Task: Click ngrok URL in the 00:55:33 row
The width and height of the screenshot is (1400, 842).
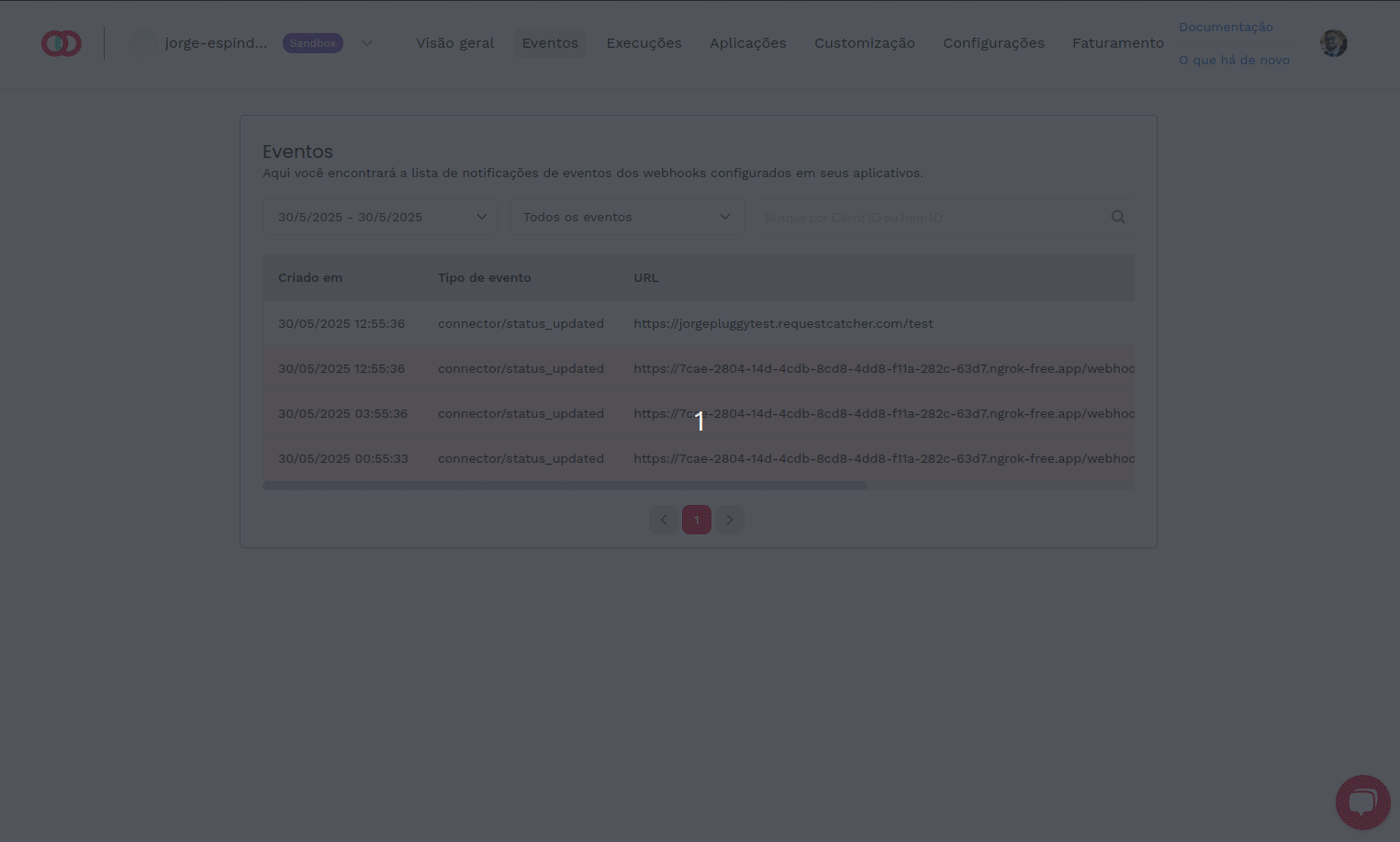Action: [884, 458]
